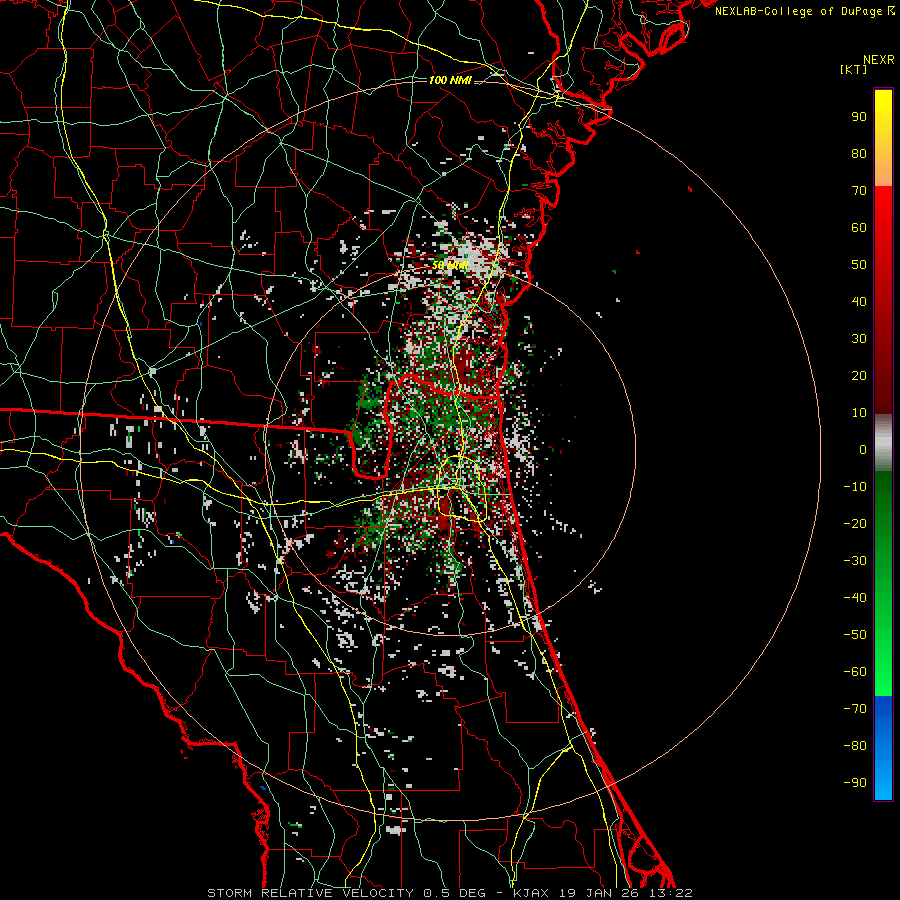Click the KJAX station identifier in caption
The width and height of the screenshot is (900, 900).
[x=530, y=893]
